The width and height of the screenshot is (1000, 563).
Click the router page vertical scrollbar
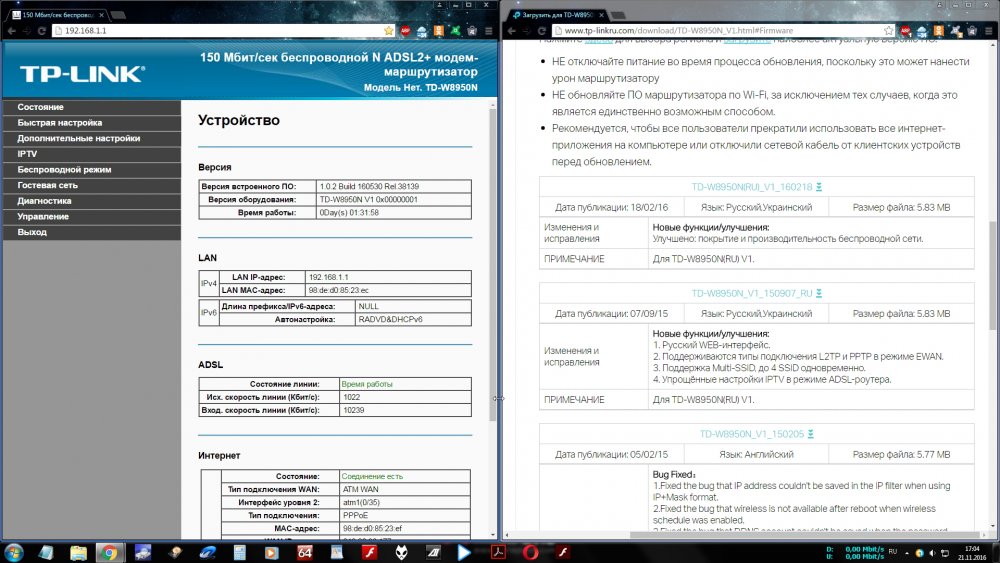point(491,250)
